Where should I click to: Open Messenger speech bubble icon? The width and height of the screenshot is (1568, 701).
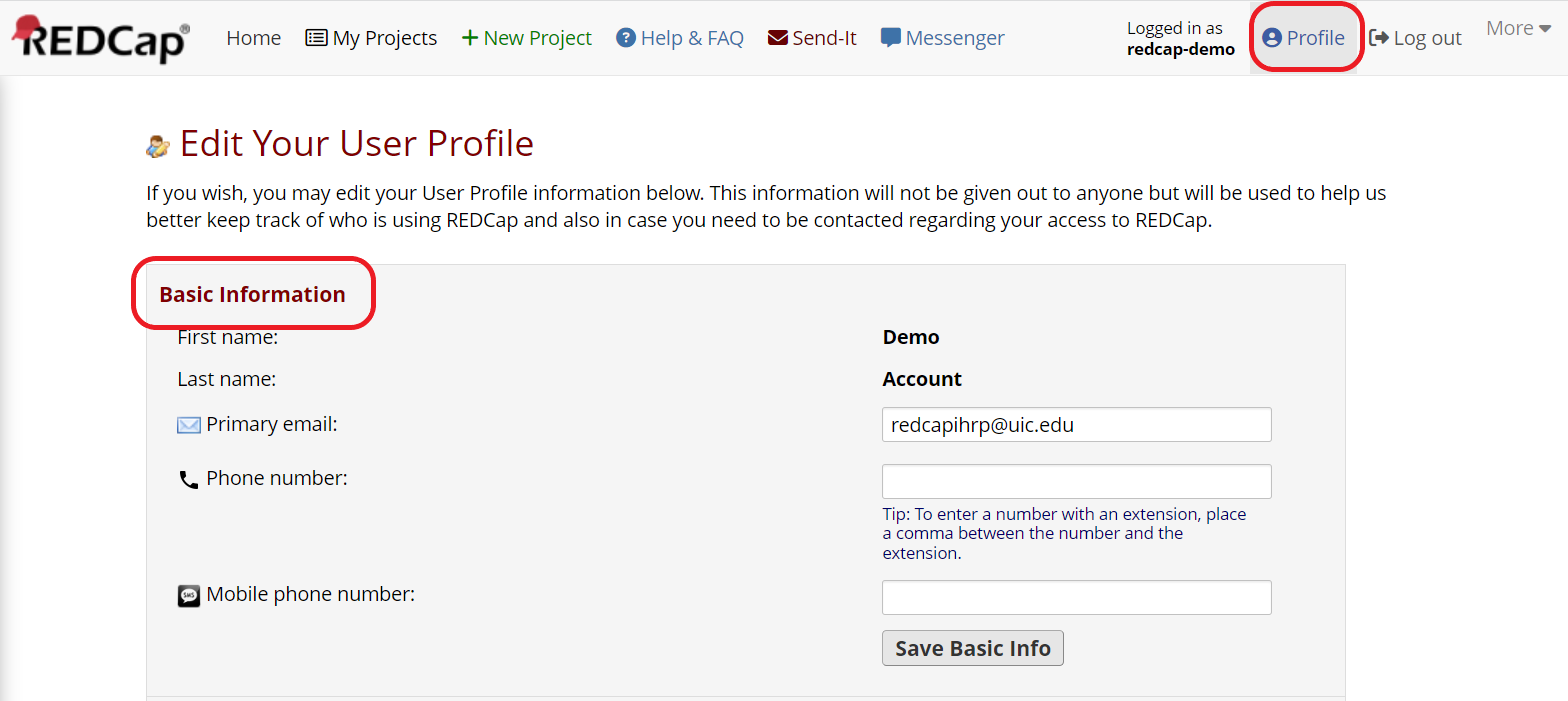[890, 38]
